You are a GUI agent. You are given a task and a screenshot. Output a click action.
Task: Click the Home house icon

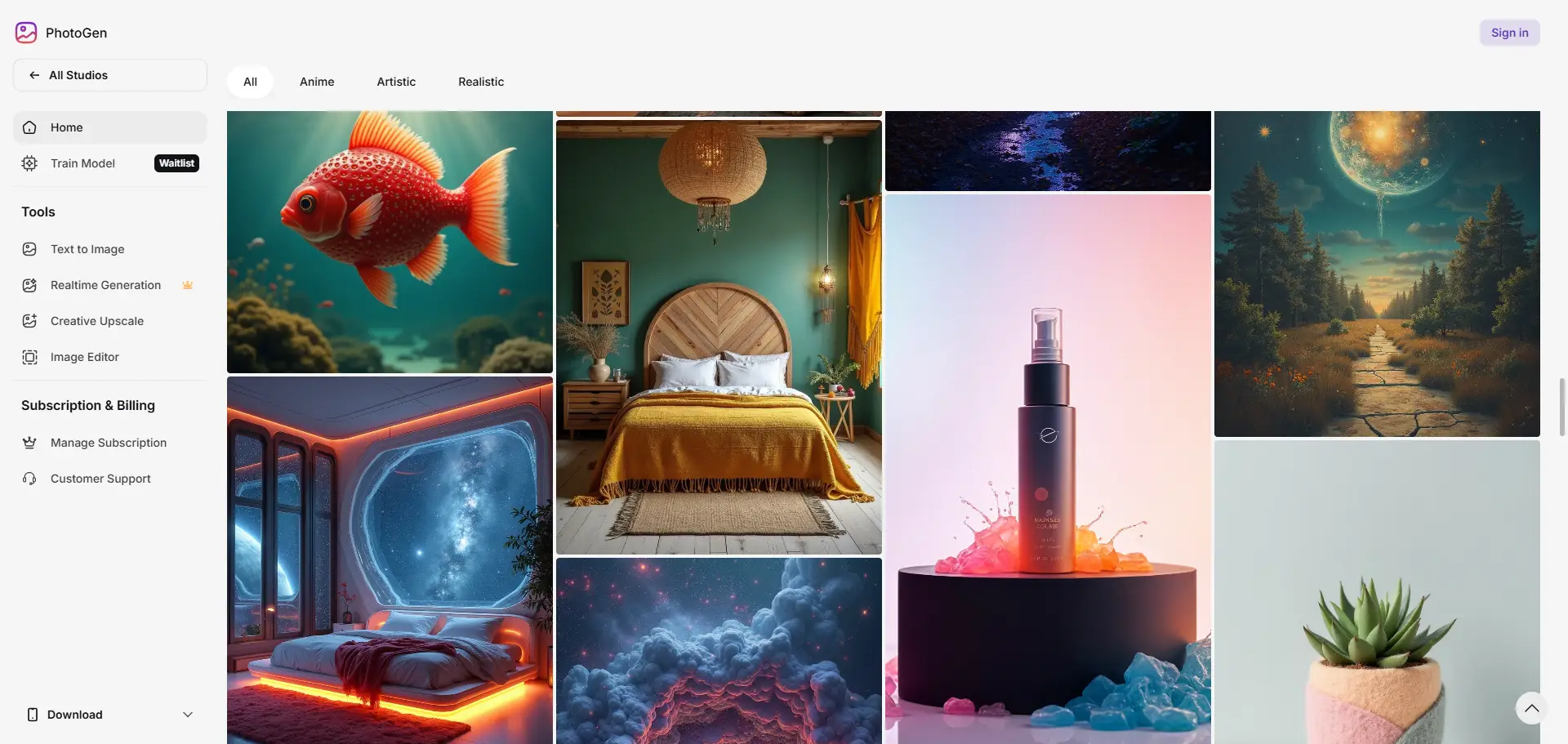tap(29, 127)
